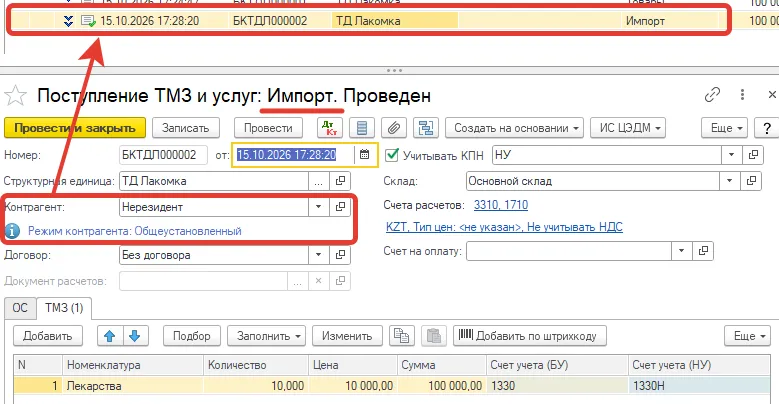Expand НУ dropdown arrow

click(732, 155)
